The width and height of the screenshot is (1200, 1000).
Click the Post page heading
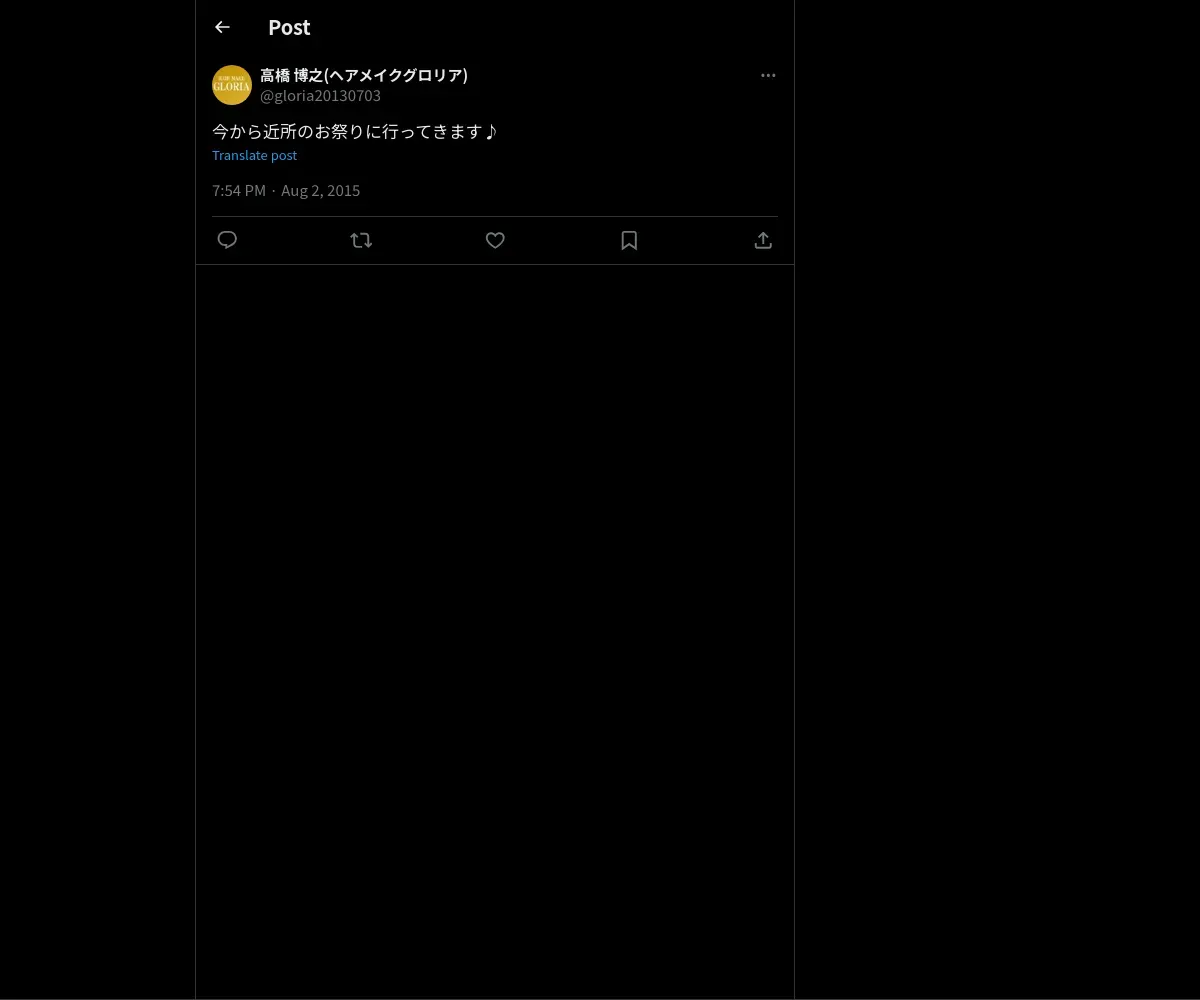pos(289,27)
